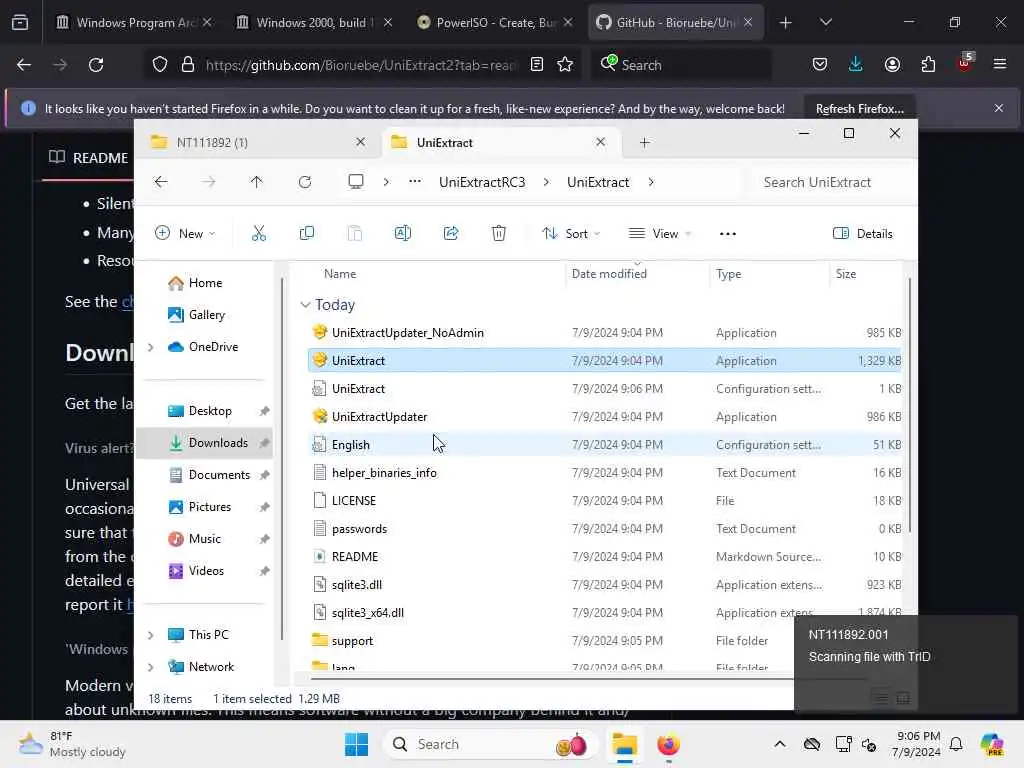1024x768 pixels.
Task: Select the sqlite3_x64.dll file
Action: pos(368,613)
